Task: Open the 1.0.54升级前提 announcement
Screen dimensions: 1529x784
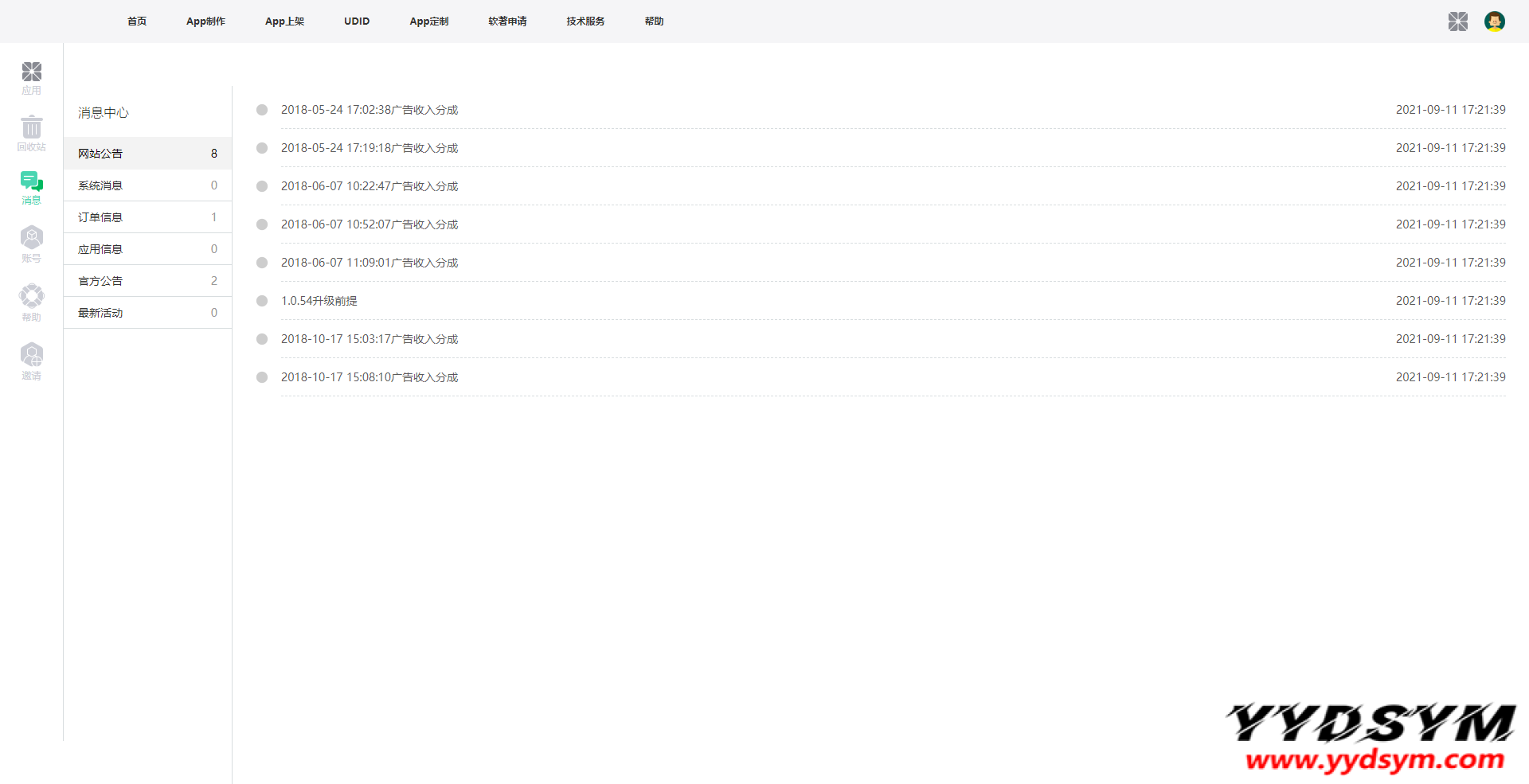Action: coord(319,301)
